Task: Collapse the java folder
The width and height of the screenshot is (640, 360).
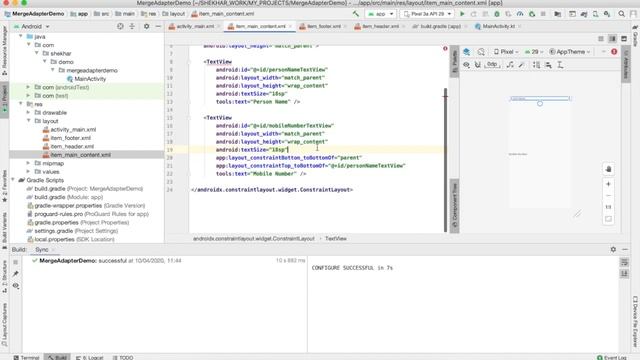Action: tap(21, 36)
